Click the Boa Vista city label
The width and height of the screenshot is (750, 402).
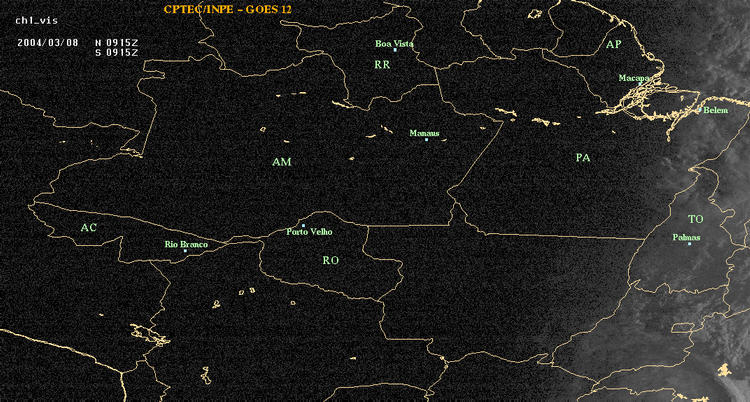point(394,44)
